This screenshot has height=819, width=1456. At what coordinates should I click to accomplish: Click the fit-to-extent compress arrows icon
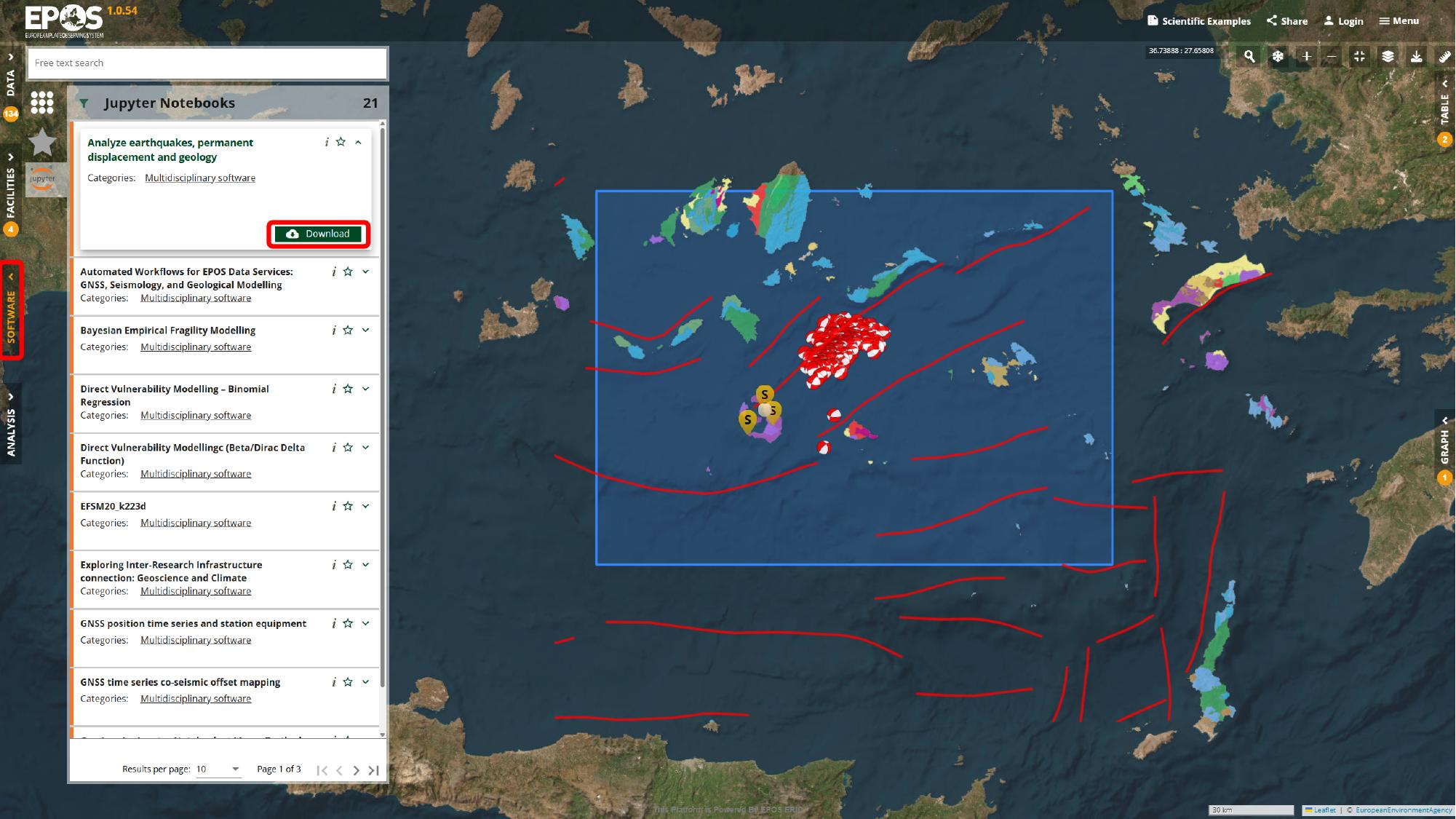1359,57
